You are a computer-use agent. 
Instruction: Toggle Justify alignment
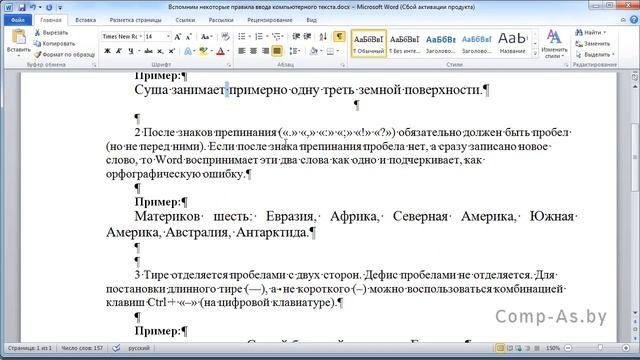tap(277, 51)
